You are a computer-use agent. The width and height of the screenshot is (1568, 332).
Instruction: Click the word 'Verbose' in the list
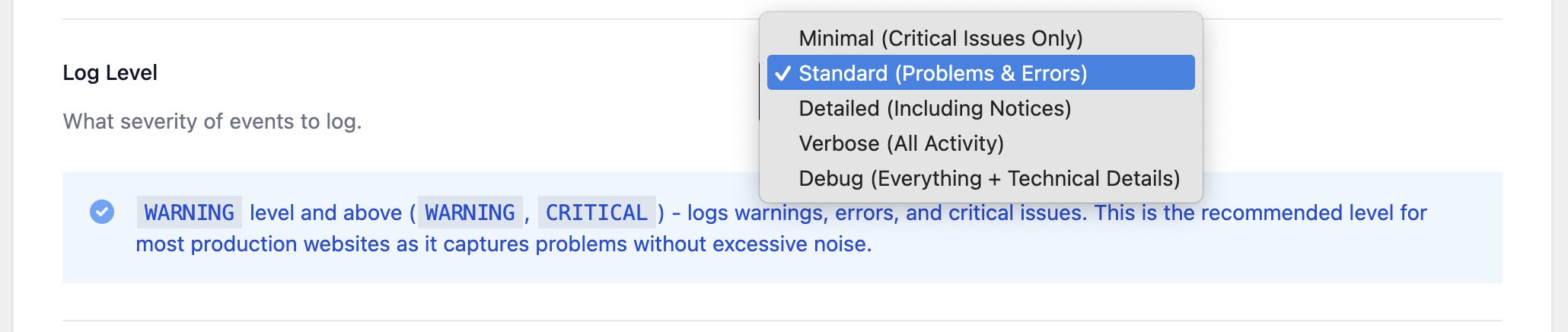(x=839, y=143)
